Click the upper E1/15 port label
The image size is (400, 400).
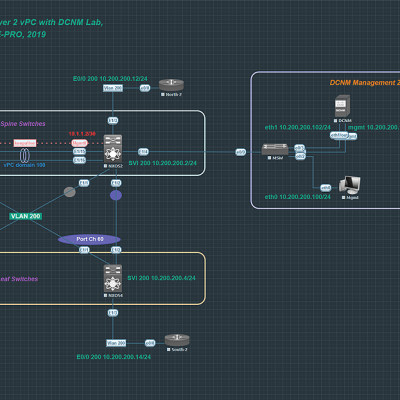click(80, 152)
